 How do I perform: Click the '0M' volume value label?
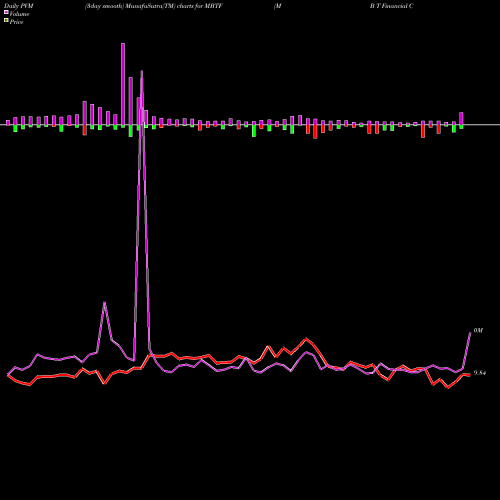478,331
